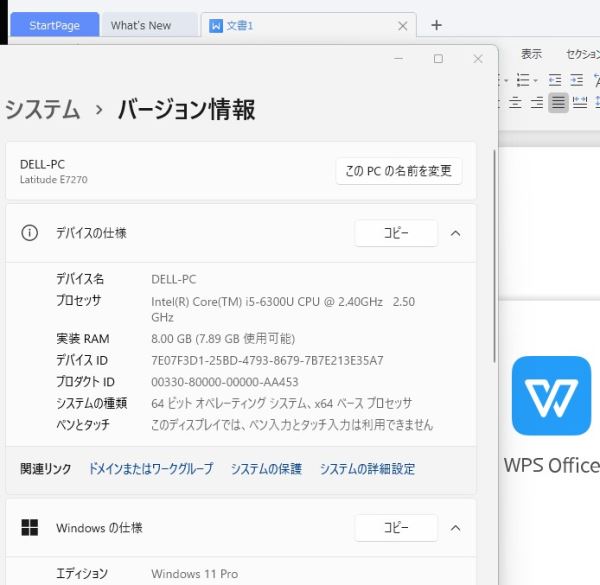The width and height of the screenshot is (600, 585).
Task: Select the 文書1 document tab
Action: pyautogui.click(x=308, y=26)
